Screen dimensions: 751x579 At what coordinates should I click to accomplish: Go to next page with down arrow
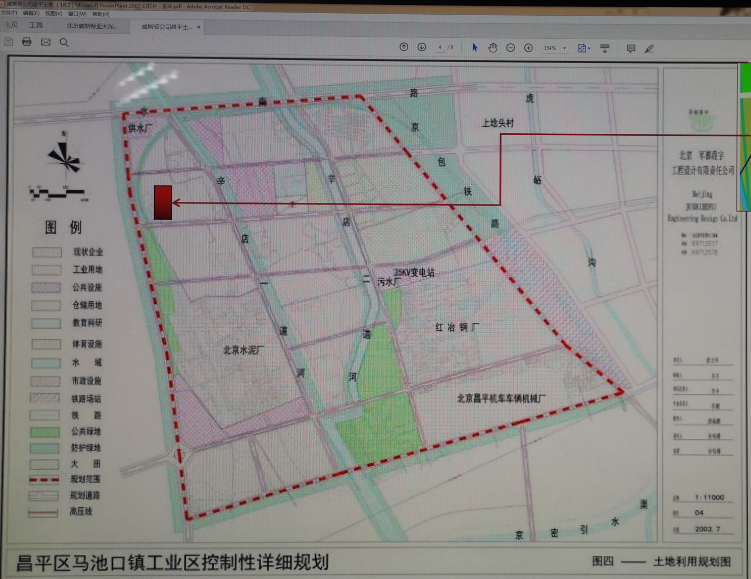(x=422, y=47)
